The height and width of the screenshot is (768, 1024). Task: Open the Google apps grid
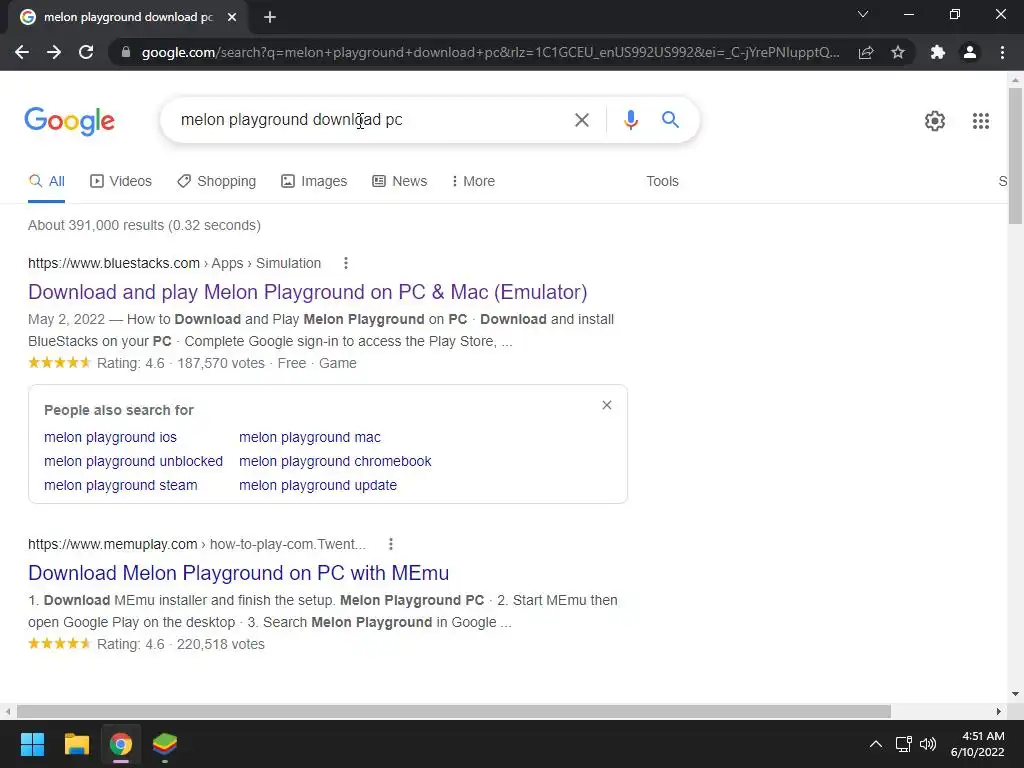coord(980,121)
